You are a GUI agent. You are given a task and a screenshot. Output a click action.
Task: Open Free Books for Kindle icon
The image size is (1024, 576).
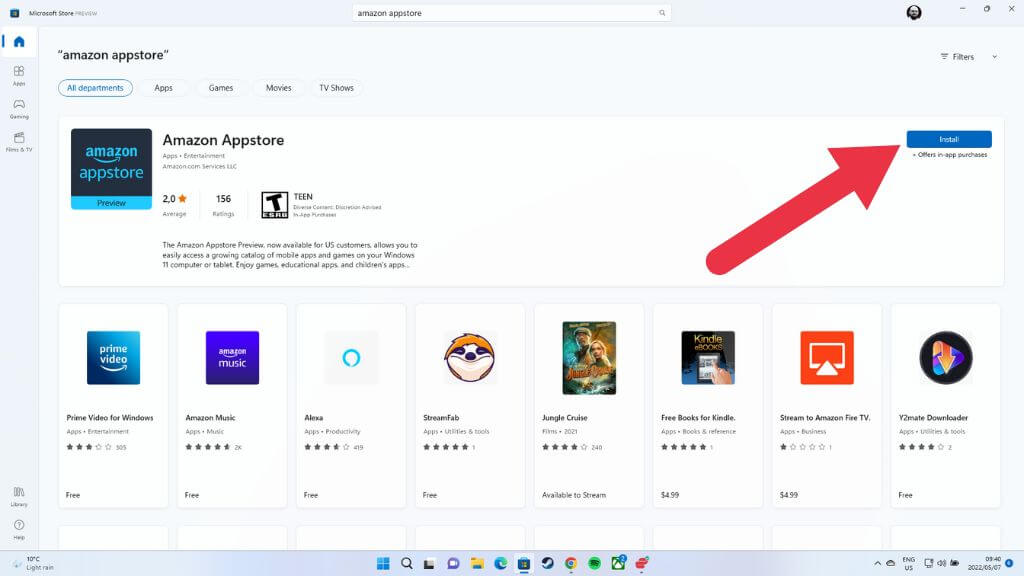[708, 358]
